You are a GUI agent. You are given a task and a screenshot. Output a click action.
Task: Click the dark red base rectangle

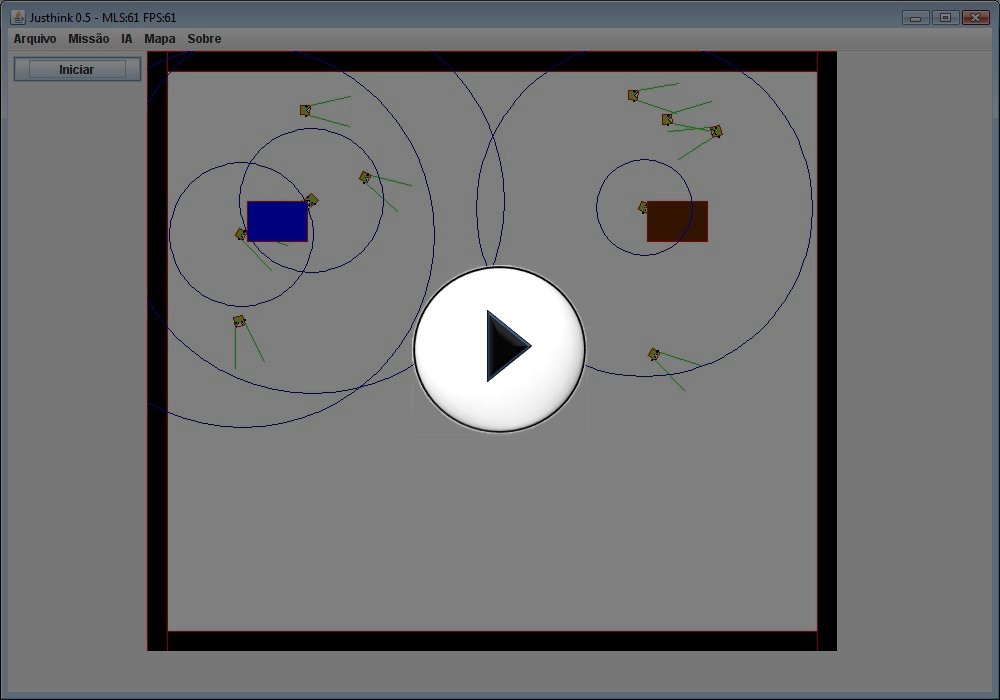click(x=677, y=221)
